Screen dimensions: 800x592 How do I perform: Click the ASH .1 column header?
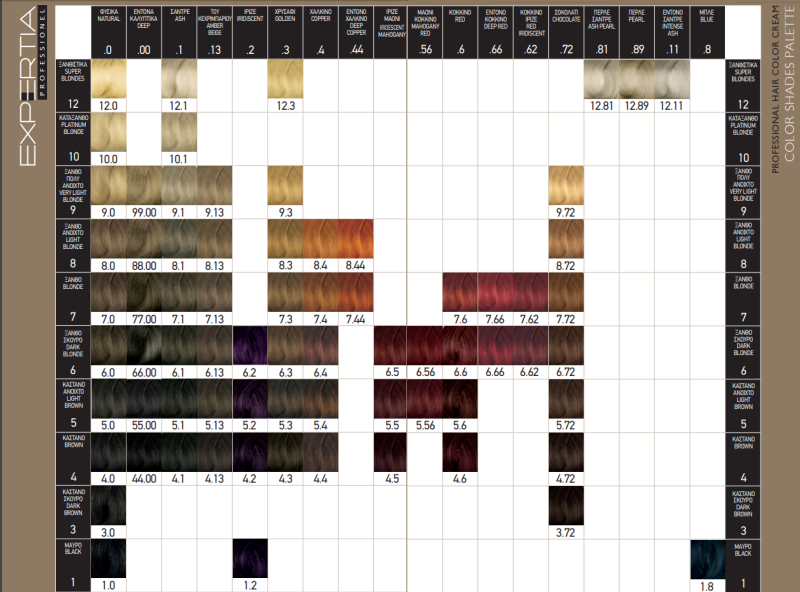pos(179,32)
